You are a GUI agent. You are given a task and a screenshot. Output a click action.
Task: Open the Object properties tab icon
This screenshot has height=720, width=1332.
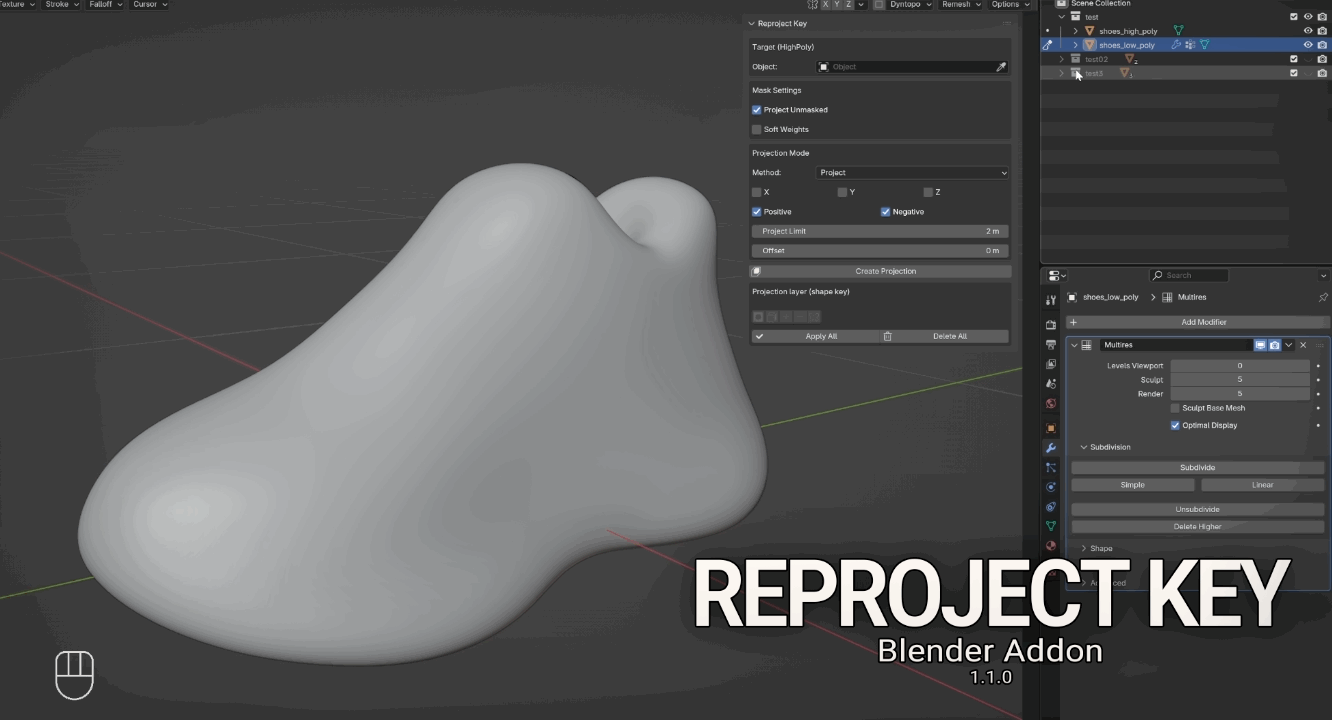(1051, 428)
